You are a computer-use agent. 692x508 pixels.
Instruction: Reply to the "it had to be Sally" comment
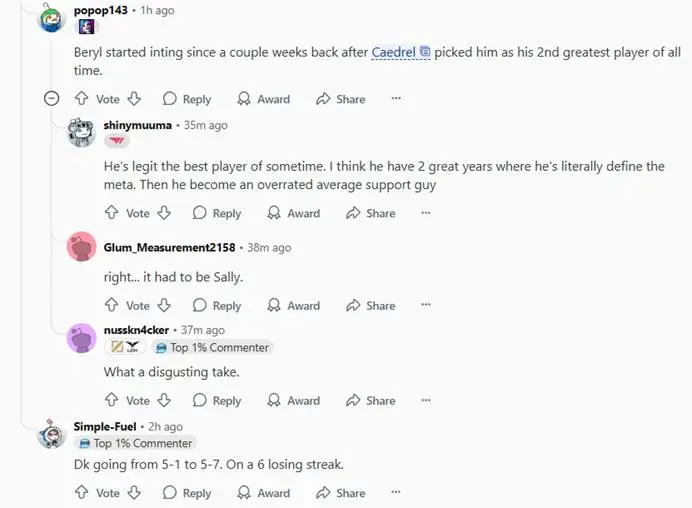click(217, 305)
